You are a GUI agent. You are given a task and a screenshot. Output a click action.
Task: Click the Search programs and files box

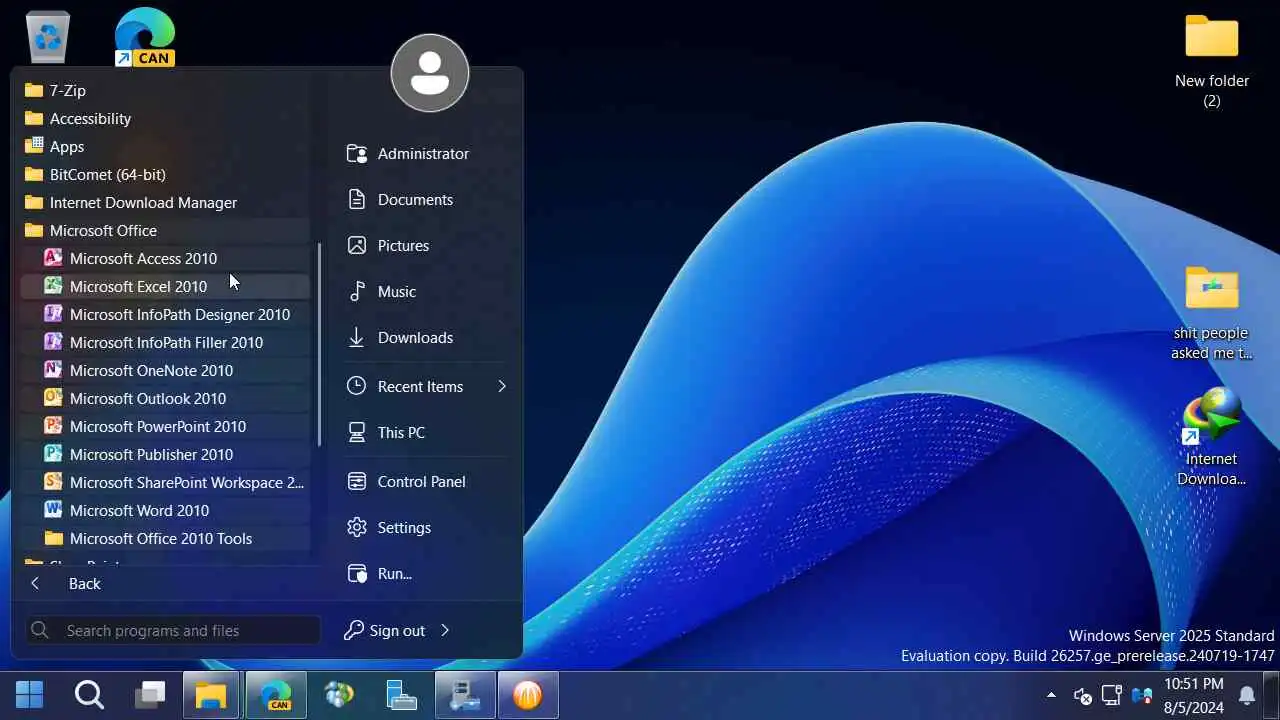coord(173,630)
